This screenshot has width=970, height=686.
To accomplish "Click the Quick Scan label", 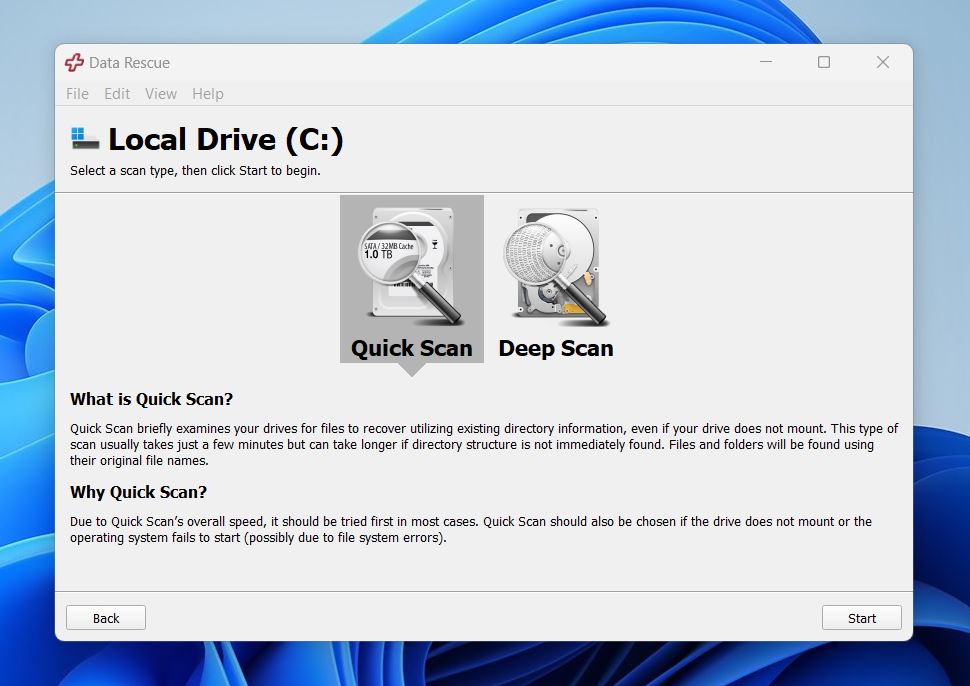I will coord(411,348).
